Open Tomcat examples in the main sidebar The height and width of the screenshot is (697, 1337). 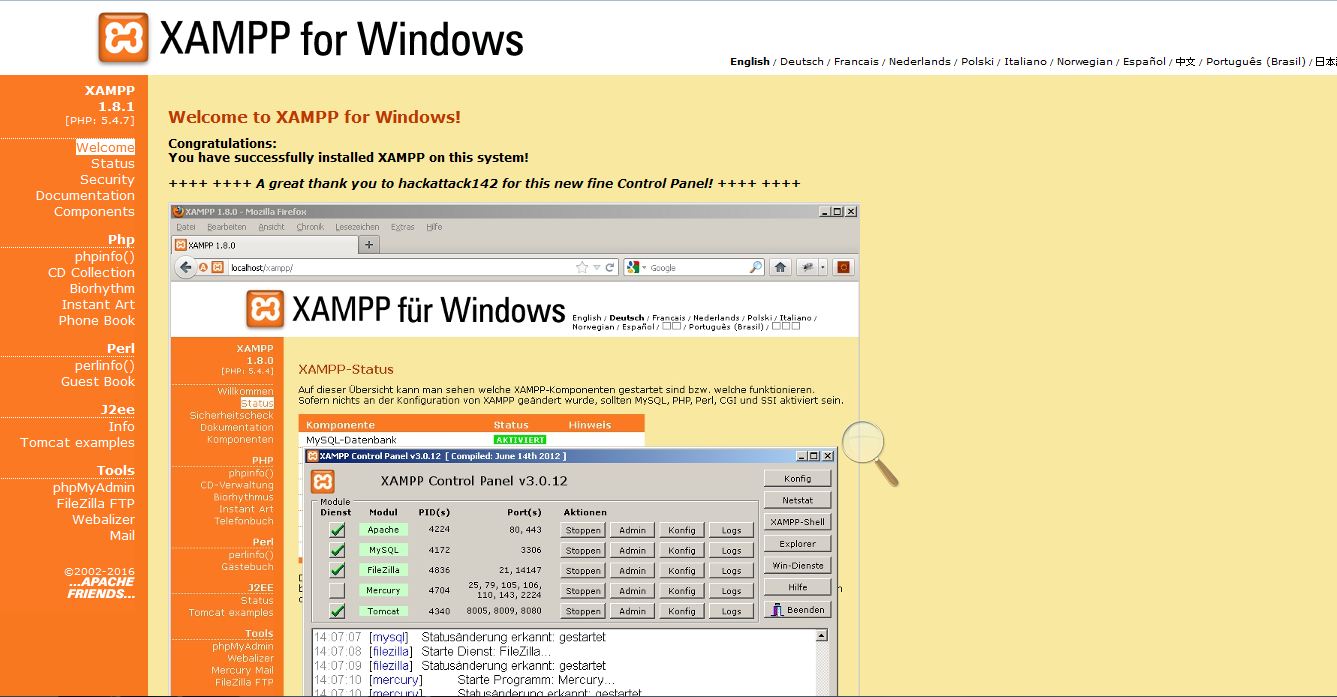(77, 442)
